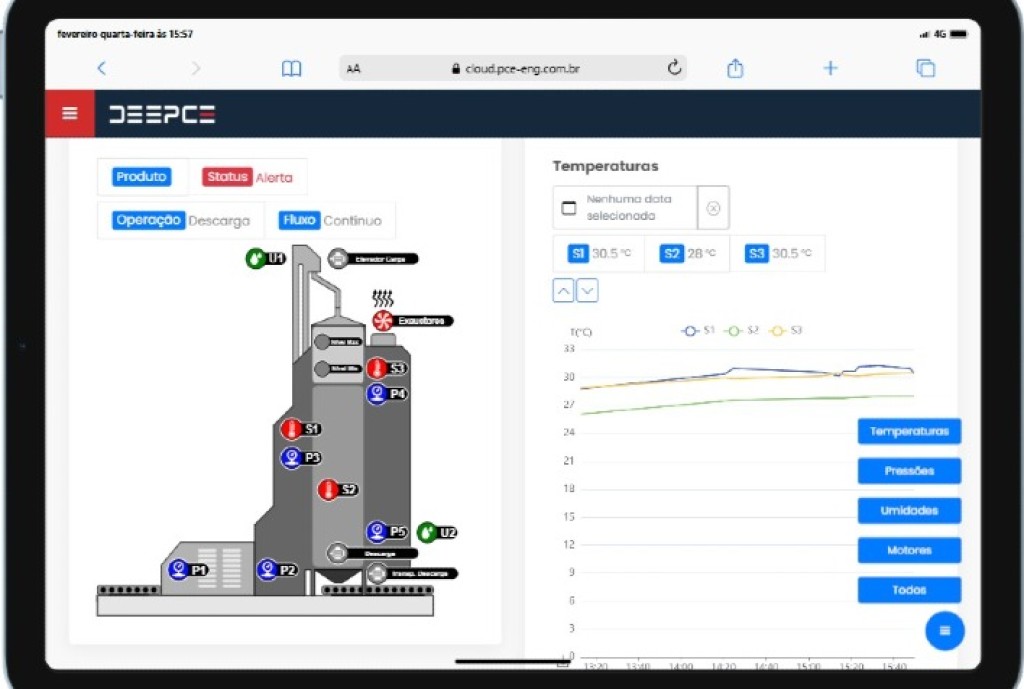Toggle S2 series in chart legend
1024x689 pixels.
tap(742, 331)
